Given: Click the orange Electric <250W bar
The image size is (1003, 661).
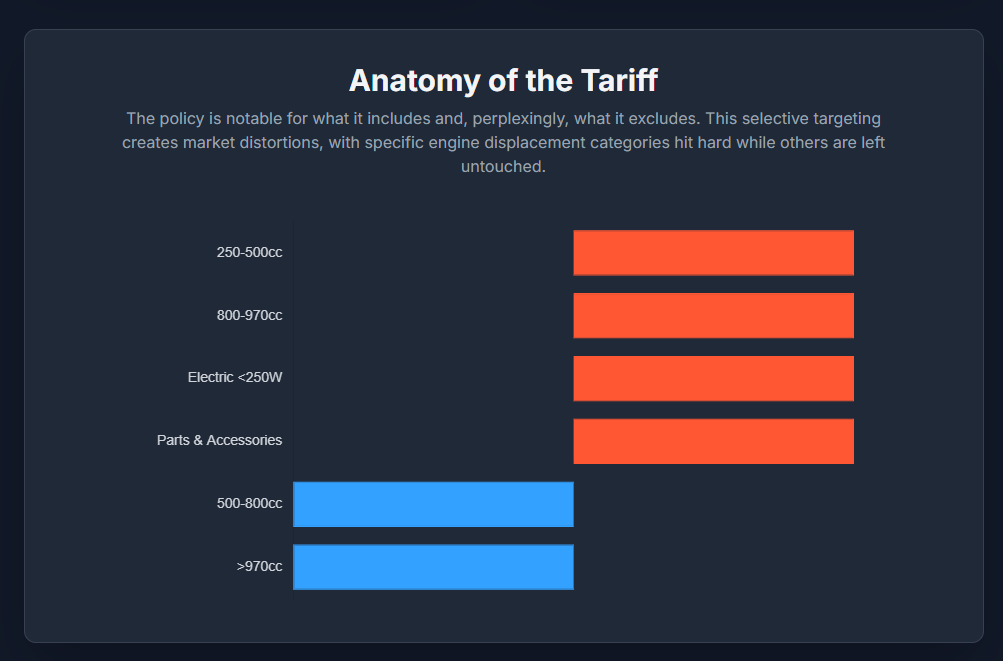Looking at the screenshot, I should point(713,378).
